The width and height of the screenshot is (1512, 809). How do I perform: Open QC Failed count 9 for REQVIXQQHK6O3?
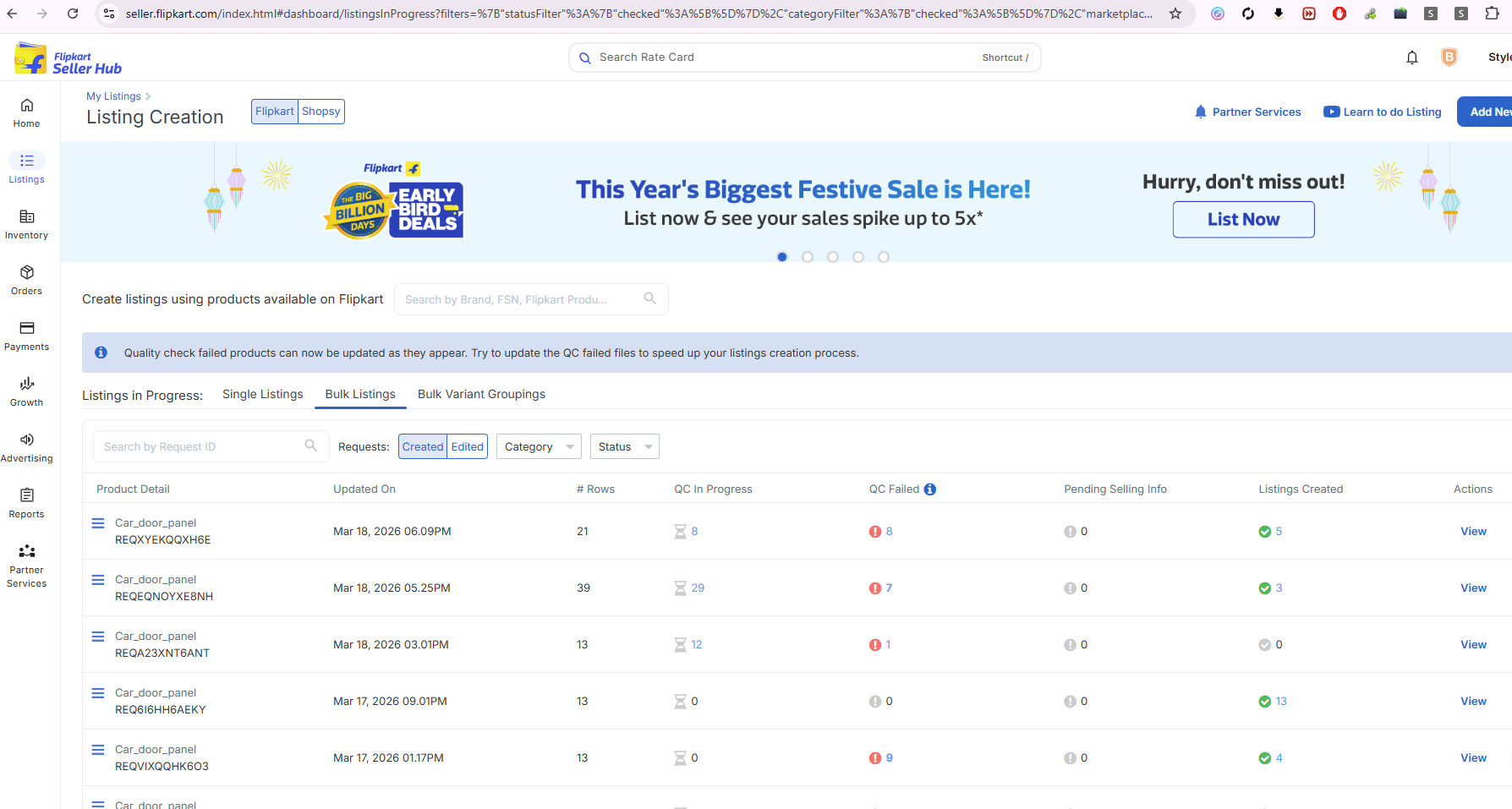tap(889, 757)
